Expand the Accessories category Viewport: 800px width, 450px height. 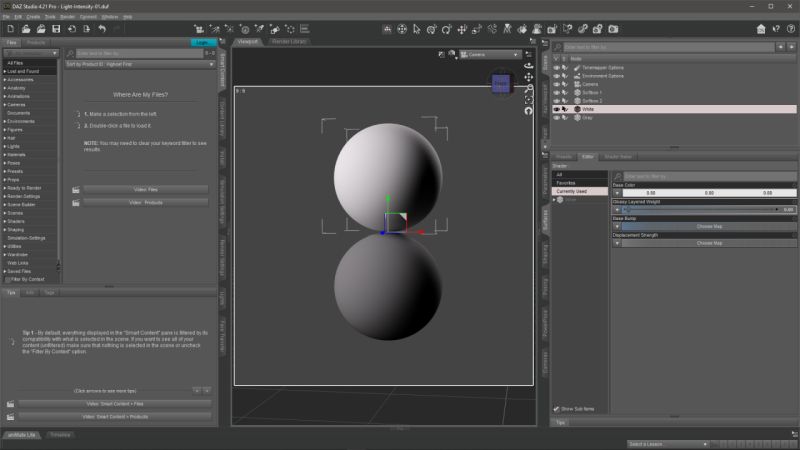click(x=5, y=80)
